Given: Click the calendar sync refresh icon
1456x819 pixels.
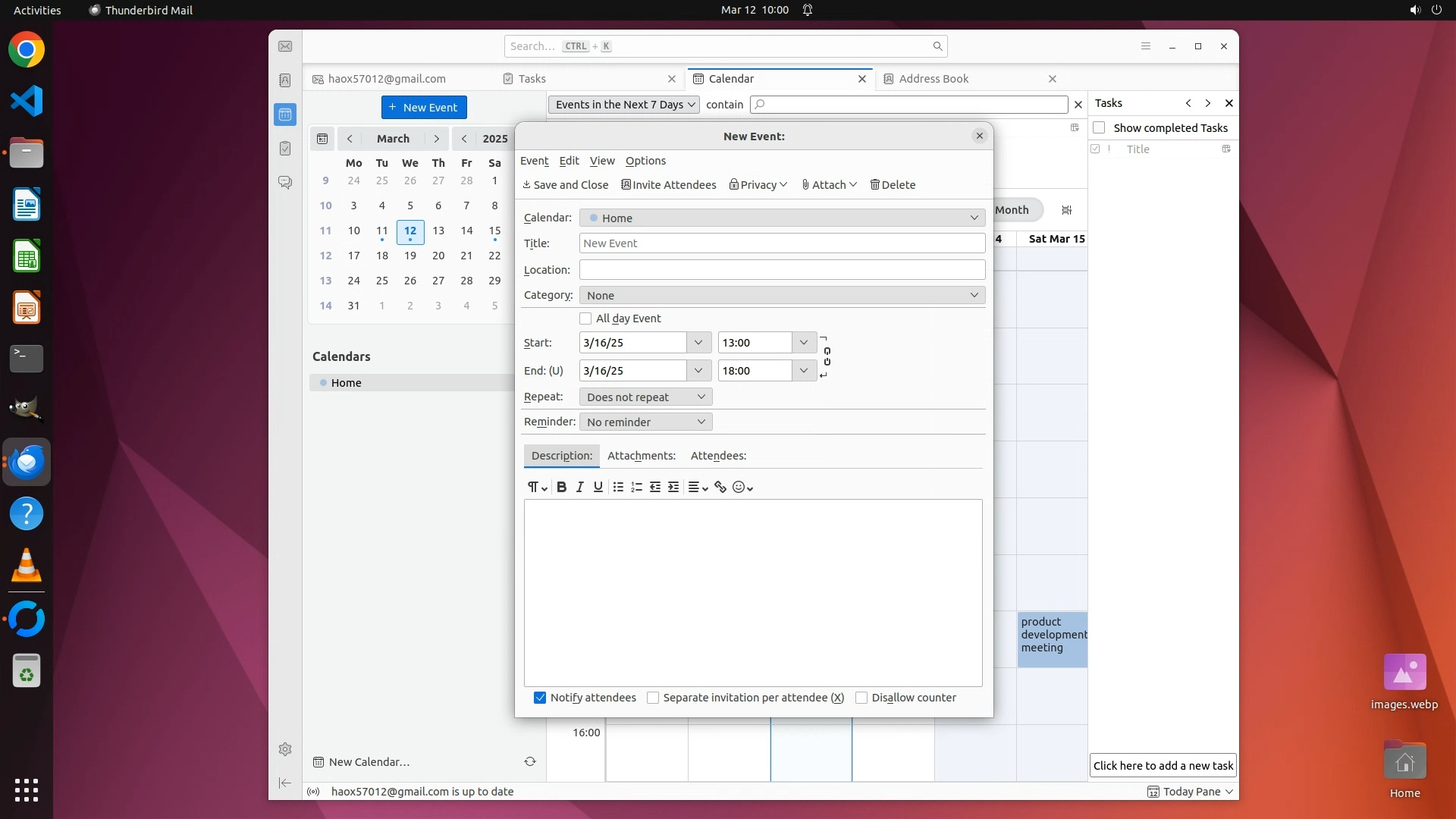Looking at the screenshot, I should (530, 761).
